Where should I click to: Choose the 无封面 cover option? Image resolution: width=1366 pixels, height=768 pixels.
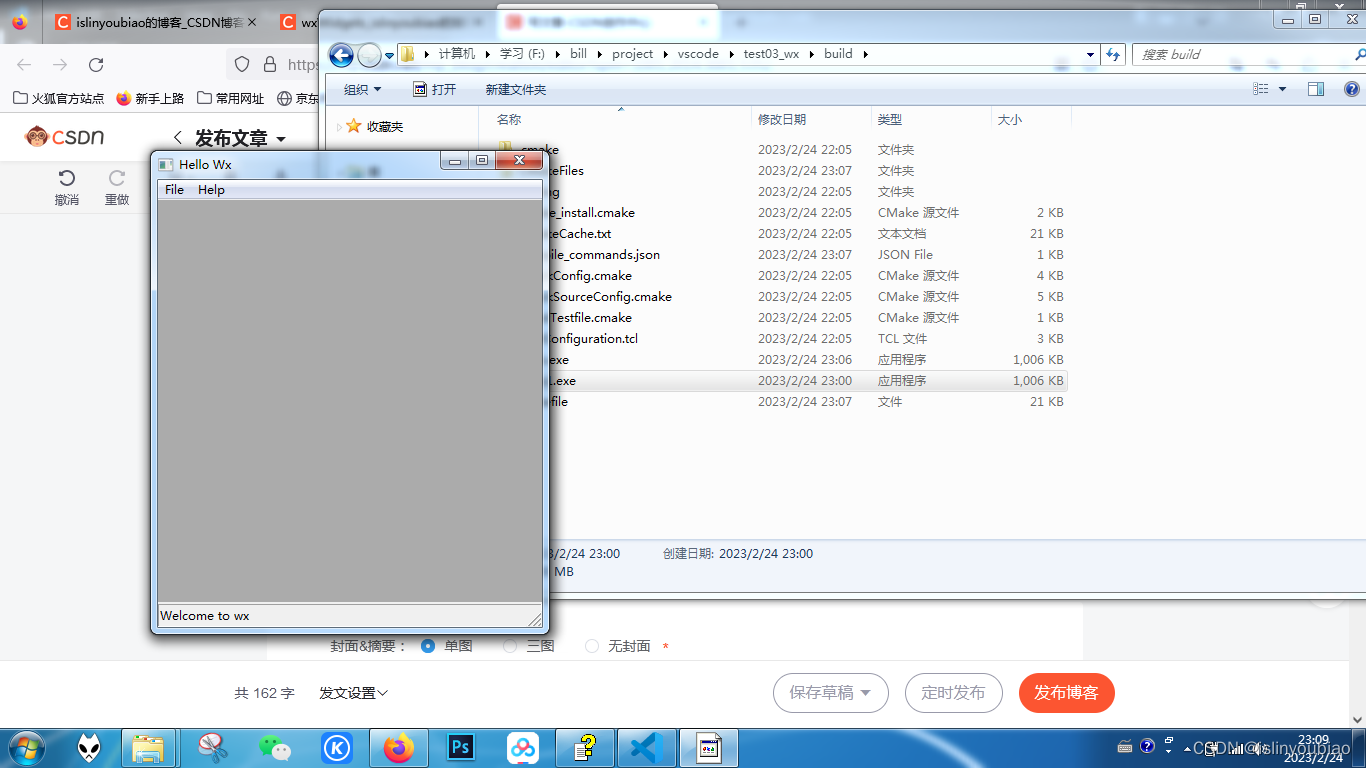pos(591,646)
